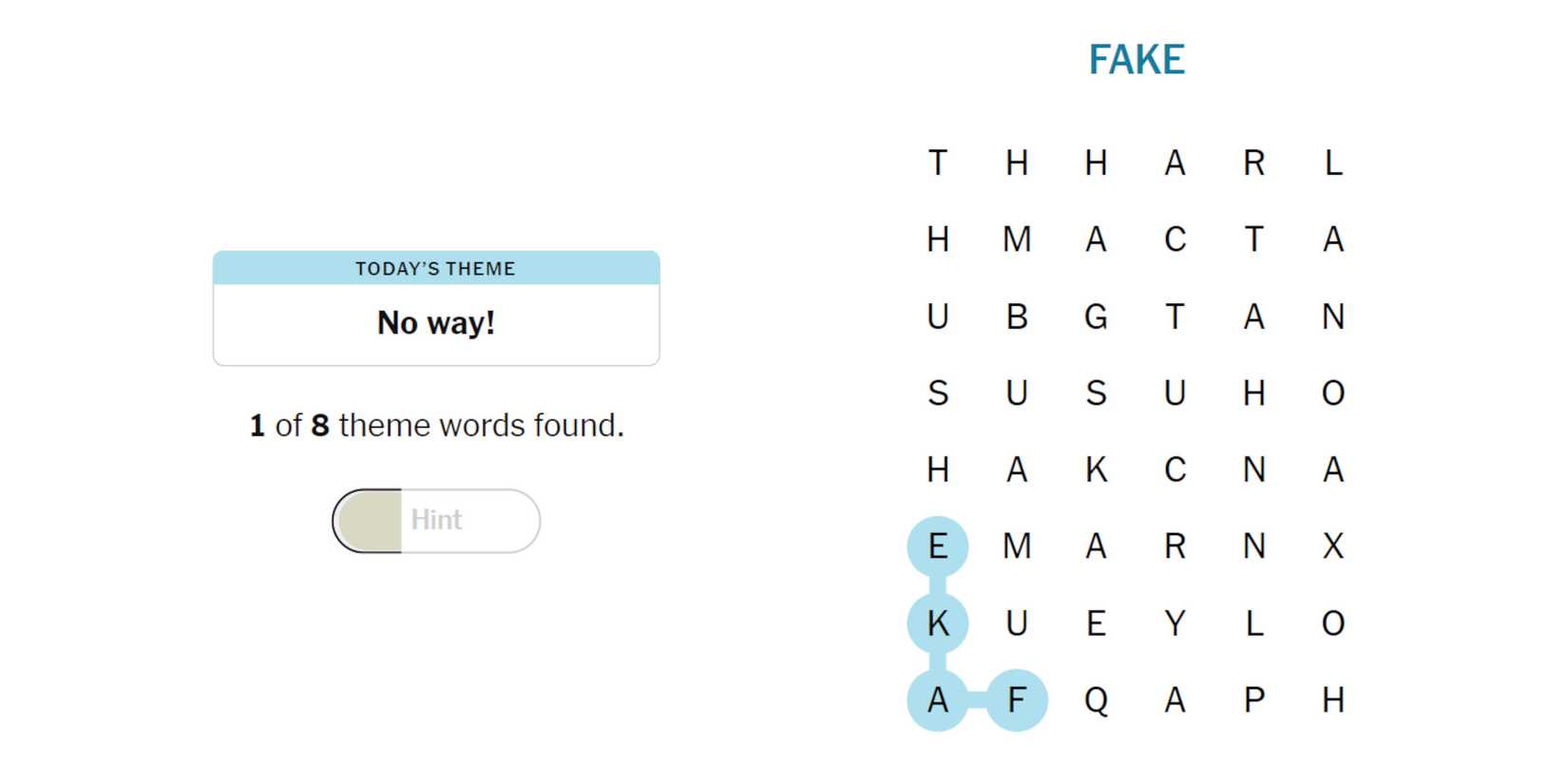This screenshot has width=1568, height=784.
Task: Click the unhighlighted K tile in the grid
Action: click(1096, 469)
